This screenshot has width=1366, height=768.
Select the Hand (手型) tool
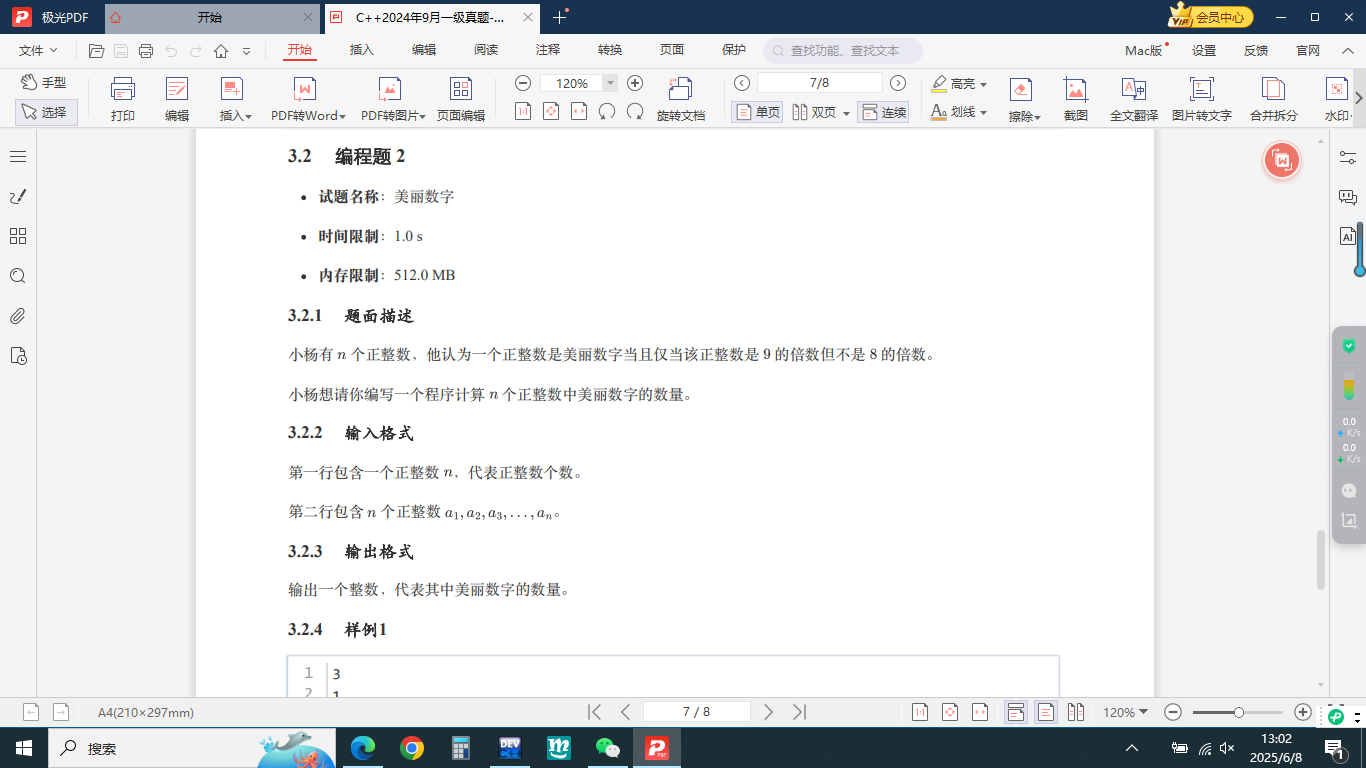click(x=45, y=83)
